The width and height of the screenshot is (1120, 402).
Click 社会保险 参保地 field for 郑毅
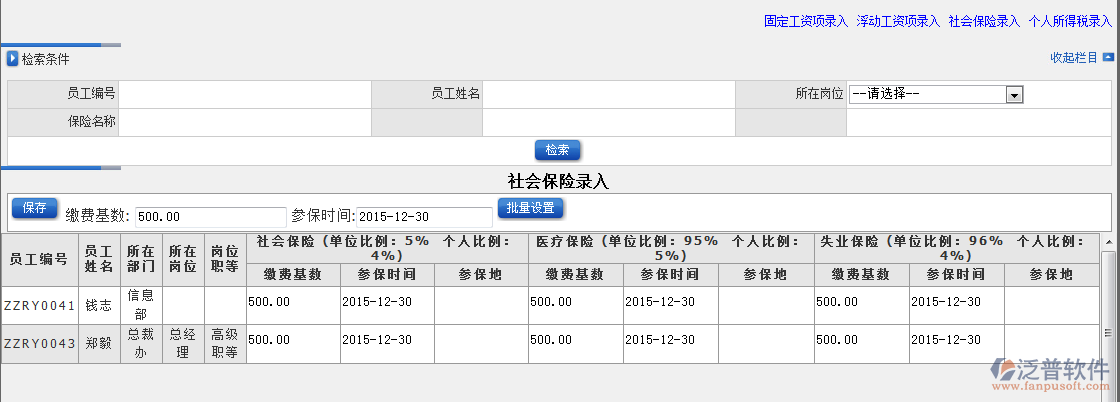(481, 343)
